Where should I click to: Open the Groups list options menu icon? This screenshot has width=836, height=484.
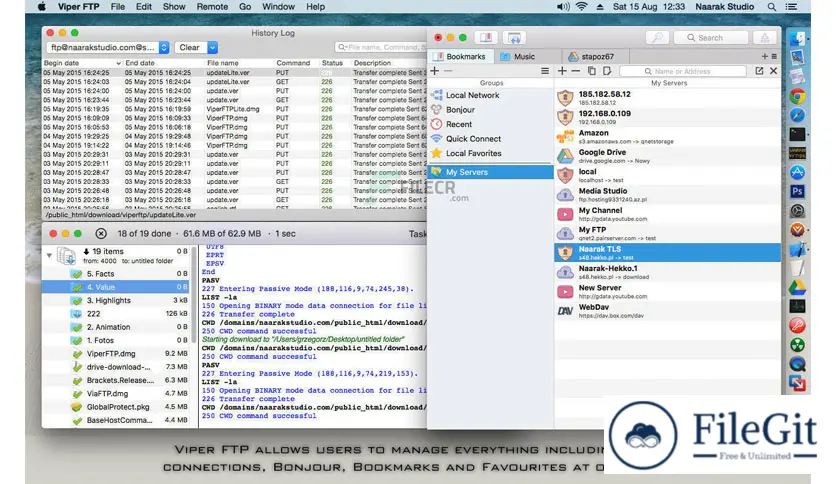coord(544,71)
